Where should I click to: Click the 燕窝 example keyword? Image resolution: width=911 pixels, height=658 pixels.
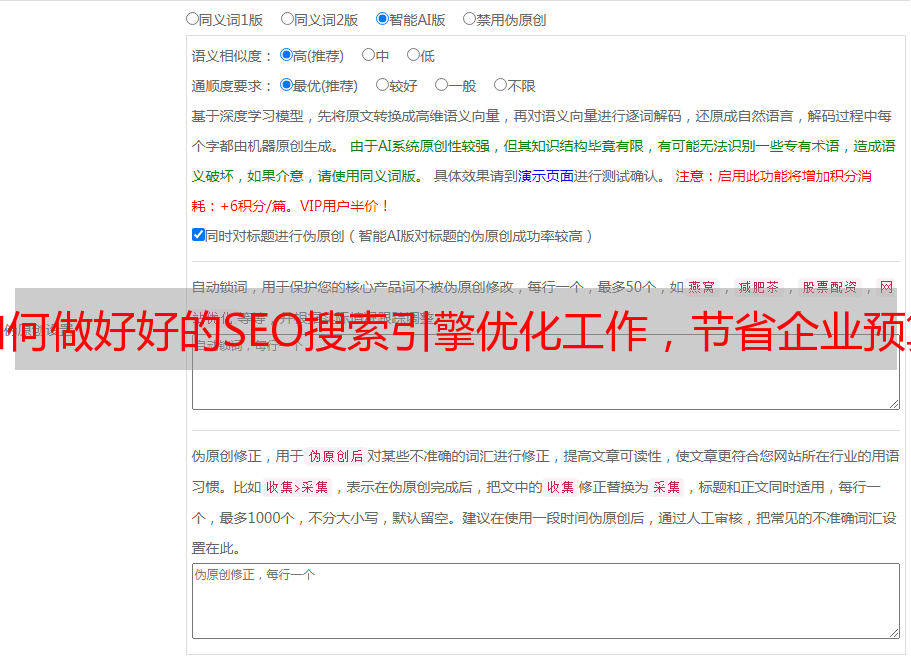(x=702, y=287)
